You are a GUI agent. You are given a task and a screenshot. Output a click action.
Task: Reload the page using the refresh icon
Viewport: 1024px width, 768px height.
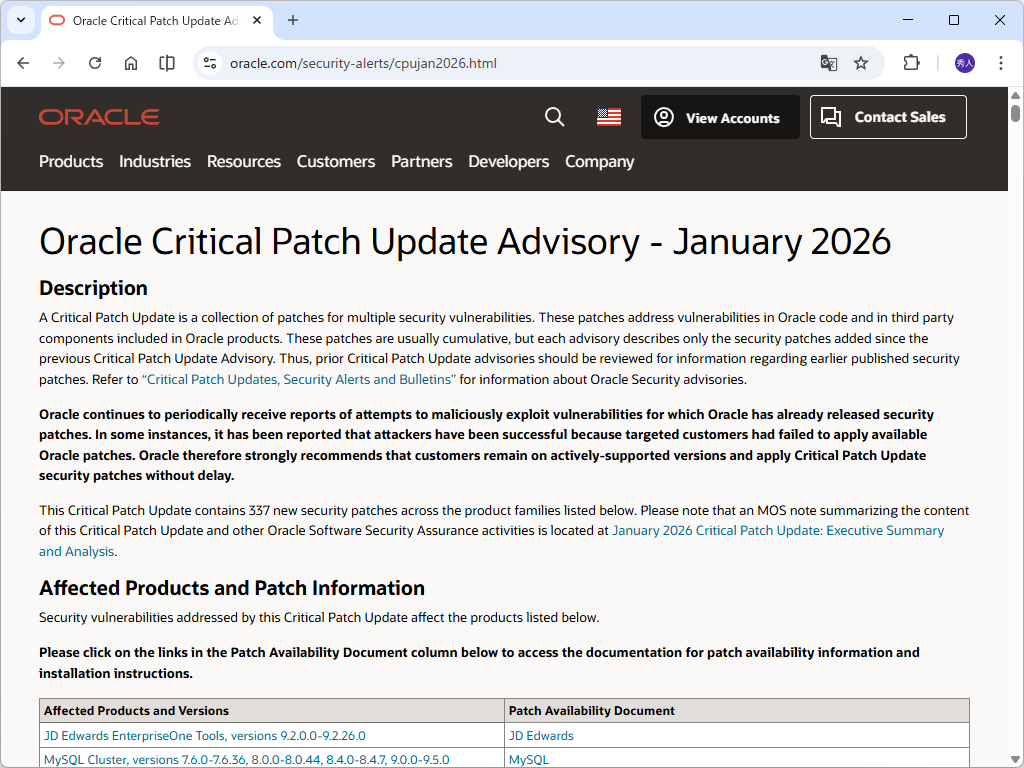pyautogui.click(x=95, y=62)
